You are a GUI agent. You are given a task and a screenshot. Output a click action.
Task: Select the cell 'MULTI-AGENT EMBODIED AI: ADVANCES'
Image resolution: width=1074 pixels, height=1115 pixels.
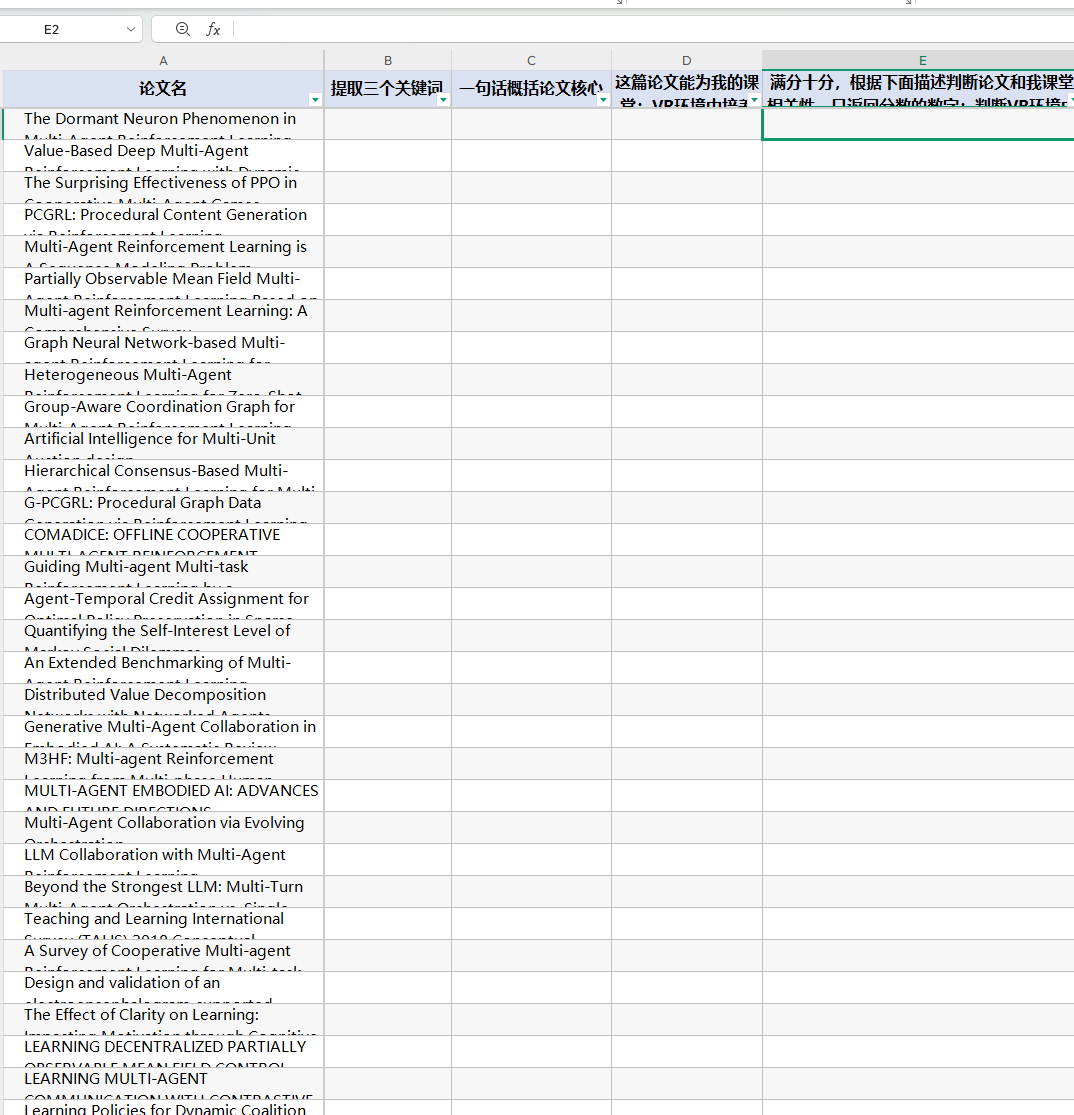163,796
